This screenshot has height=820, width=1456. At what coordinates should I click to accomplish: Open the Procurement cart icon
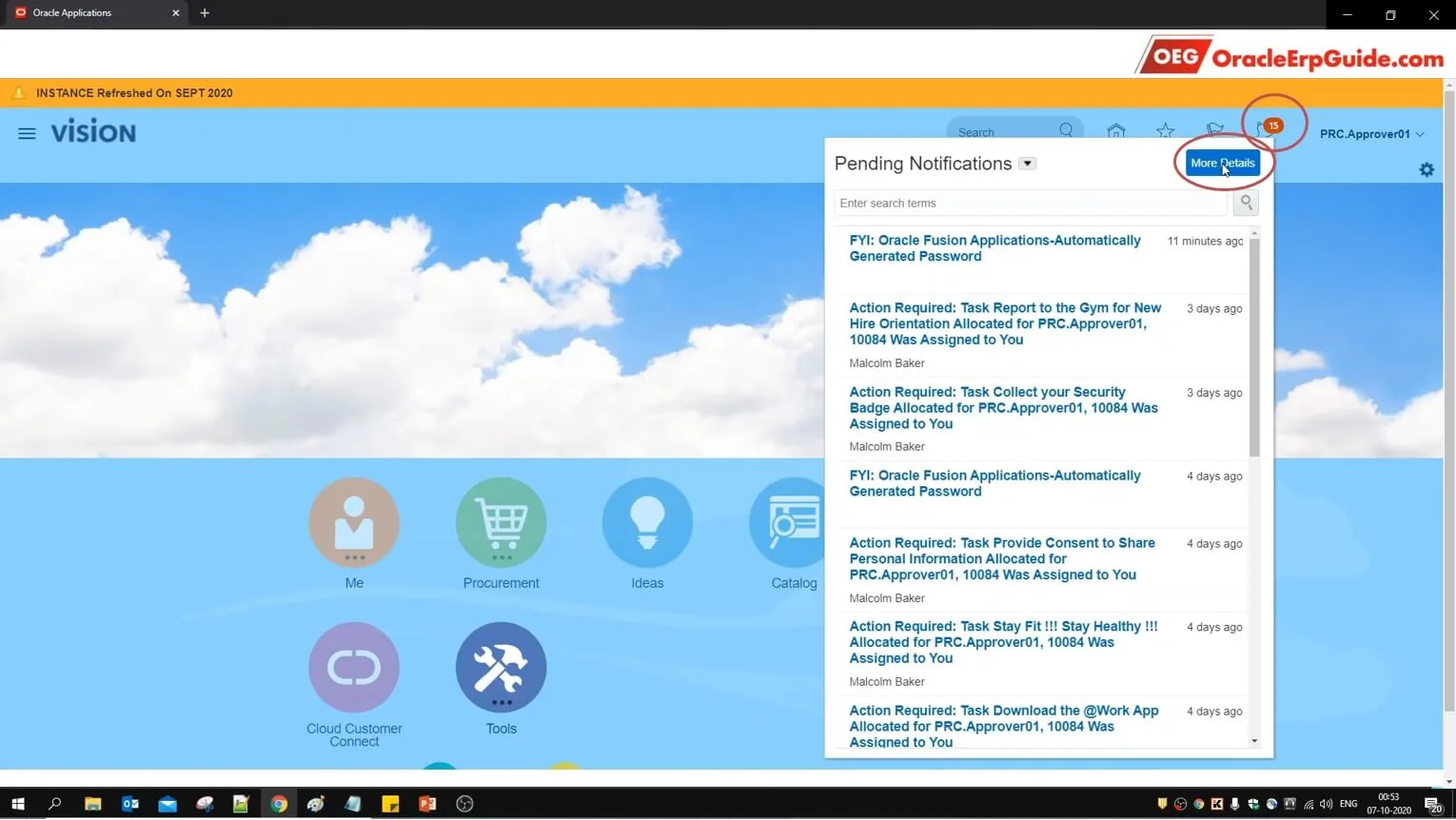pyautogui.click(x=501, y=522)
